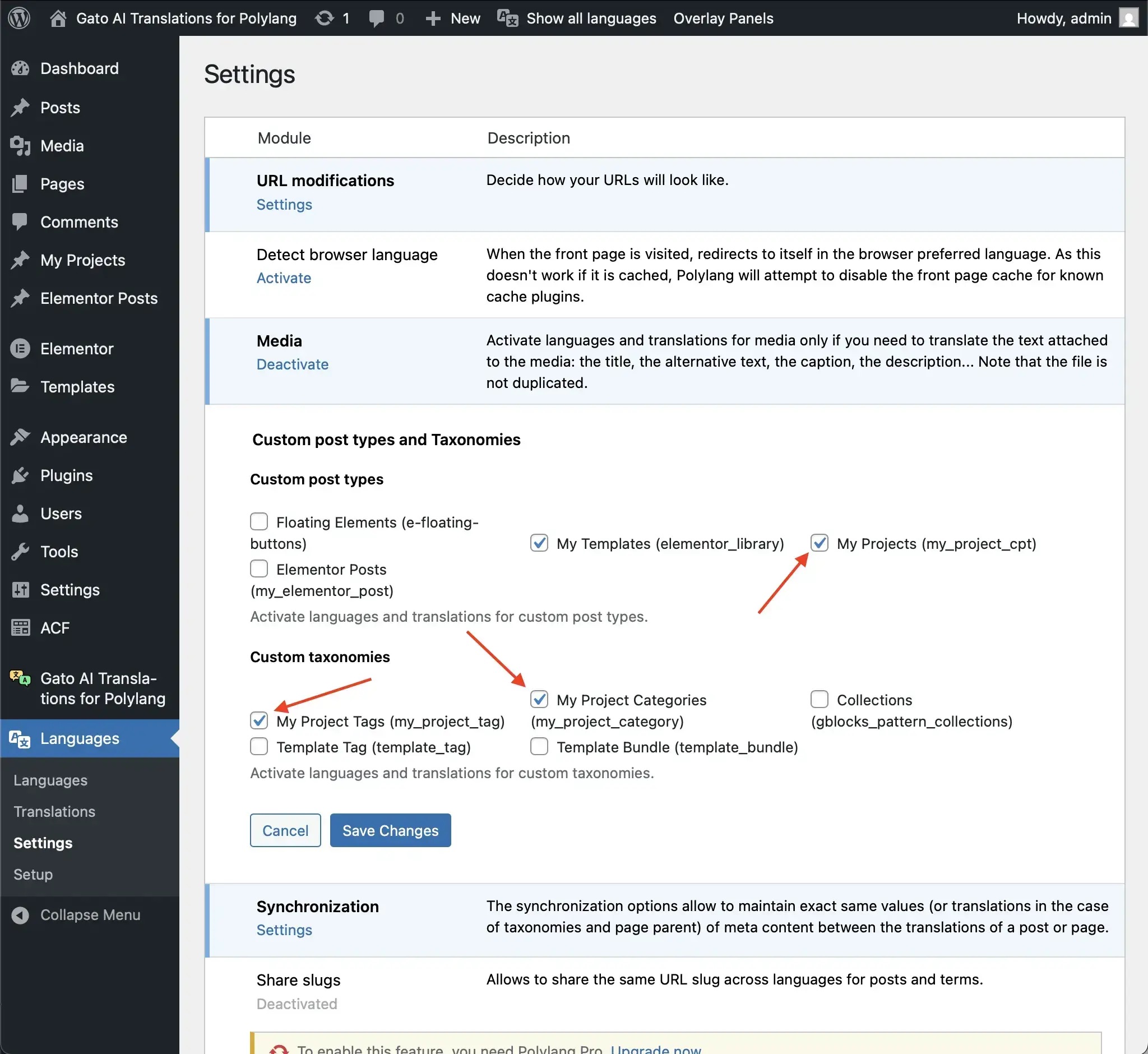The image size is (1148, 1054).
Task: Enable the Collections custom taxonomy checkbox
Action: coord(819,699)
